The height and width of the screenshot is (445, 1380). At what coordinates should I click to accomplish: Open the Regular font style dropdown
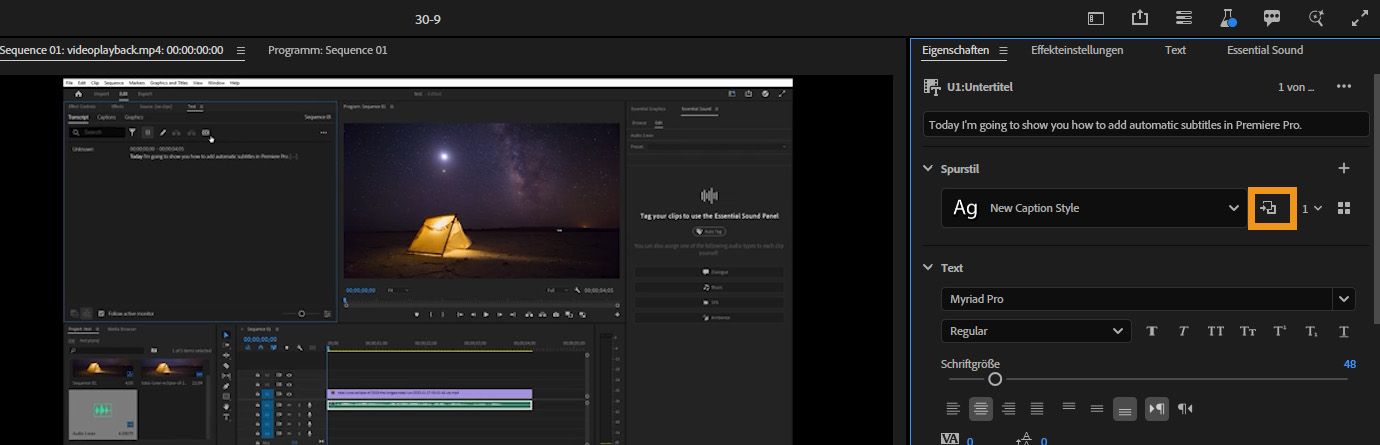pos(1035,331)
